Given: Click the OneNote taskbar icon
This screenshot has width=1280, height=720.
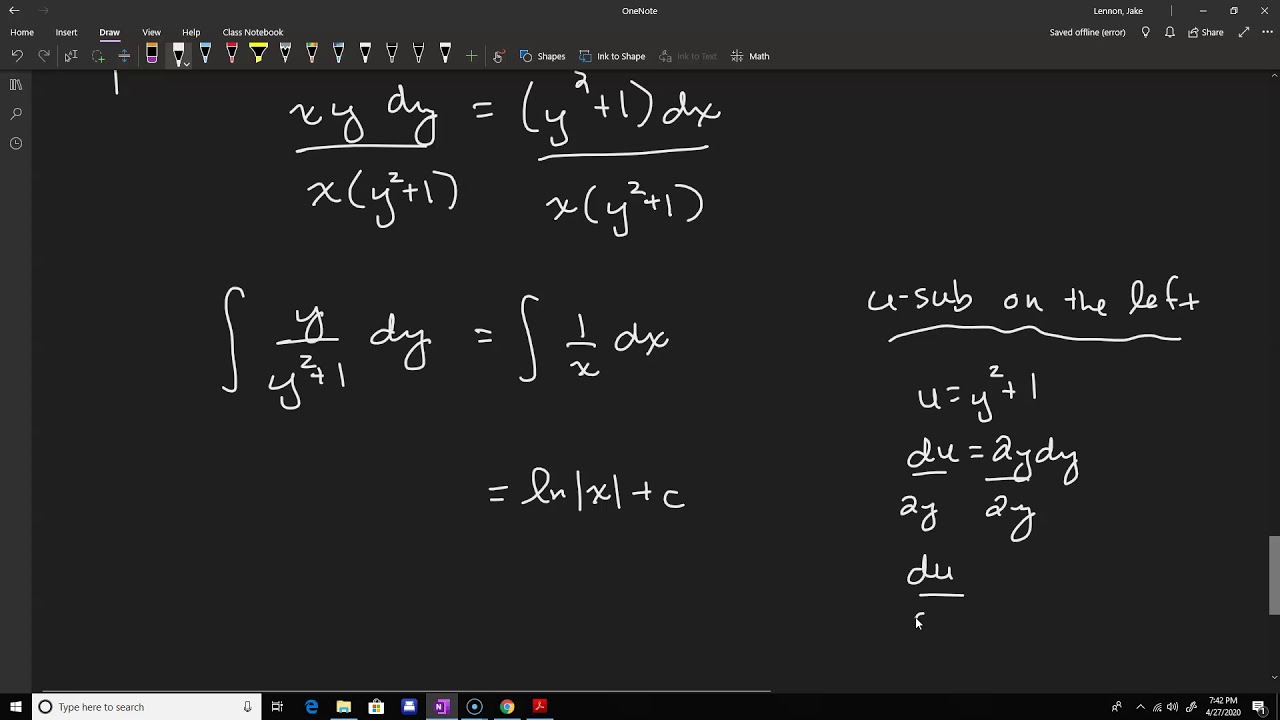Looking at the screenshot, I should pyautogui.click(x=441, y=707).
